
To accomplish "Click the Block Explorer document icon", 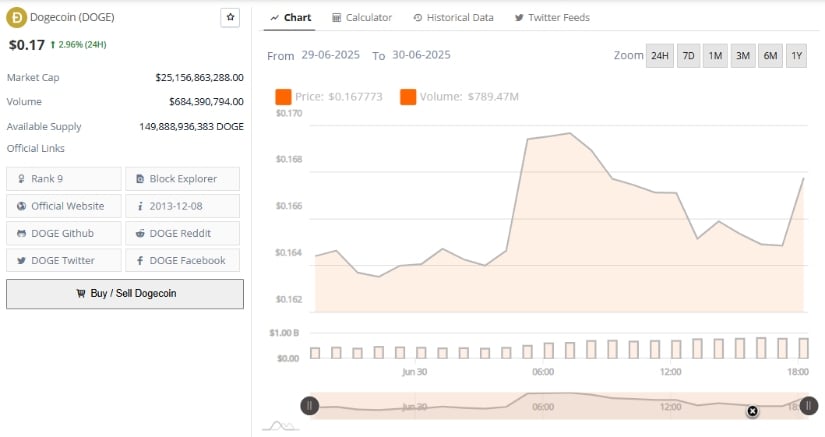I will (x=140, y=179).
